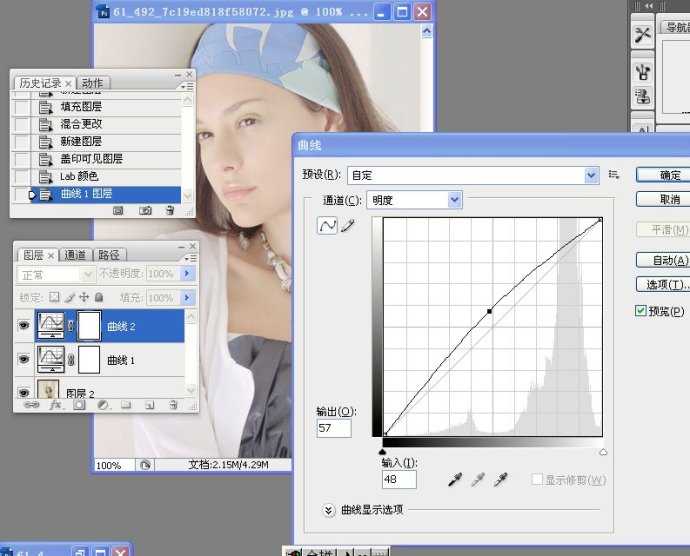Enable 显示修剪(W) show clipping checkbox
The height and width of the screenshot is (556, 690).
tap(537, 479)
